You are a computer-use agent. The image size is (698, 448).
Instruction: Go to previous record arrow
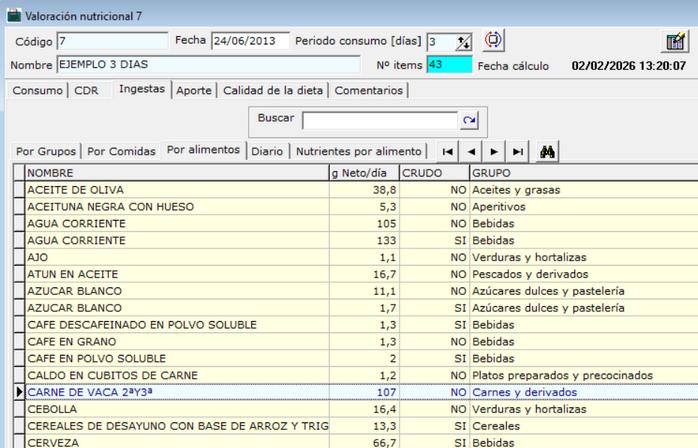[471, 151]
